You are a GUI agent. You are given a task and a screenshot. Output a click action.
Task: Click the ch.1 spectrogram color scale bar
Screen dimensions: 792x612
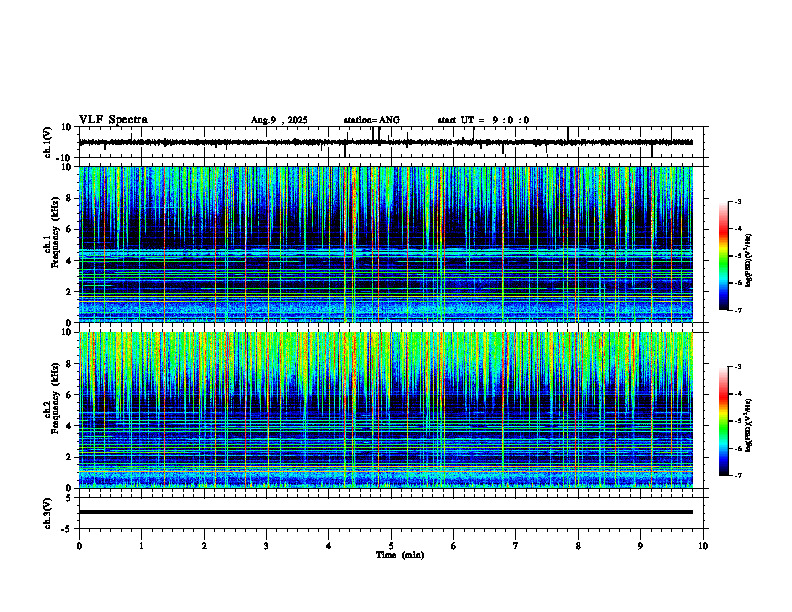pyautogui.click(x=724, y=256)
